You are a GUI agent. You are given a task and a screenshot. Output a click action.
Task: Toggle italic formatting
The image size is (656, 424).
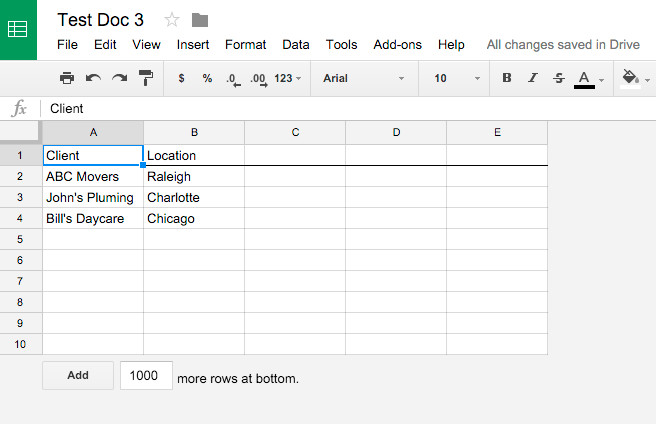533,78
